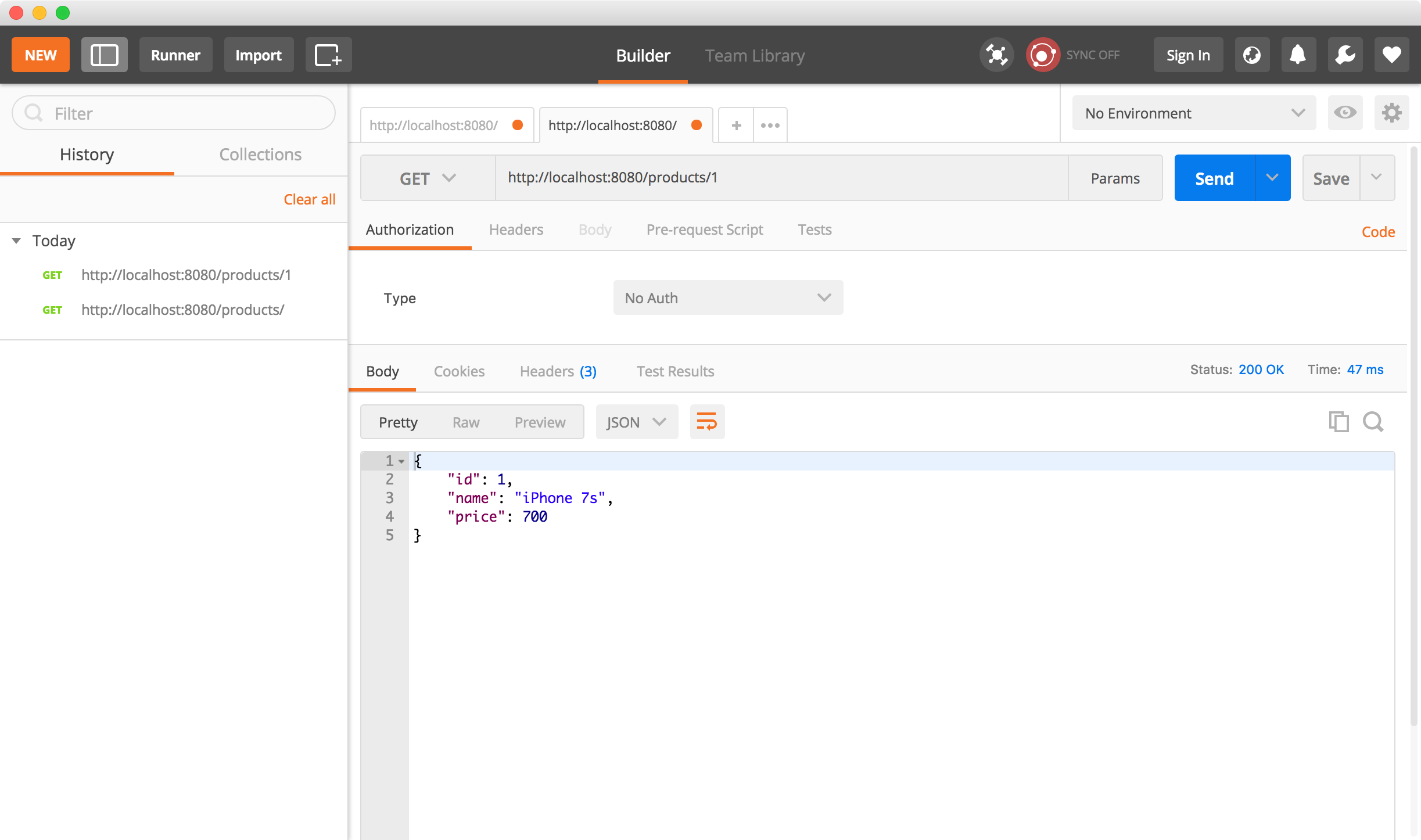
Task: Click the Filter magnifier icon
Action: pos(34,113)
